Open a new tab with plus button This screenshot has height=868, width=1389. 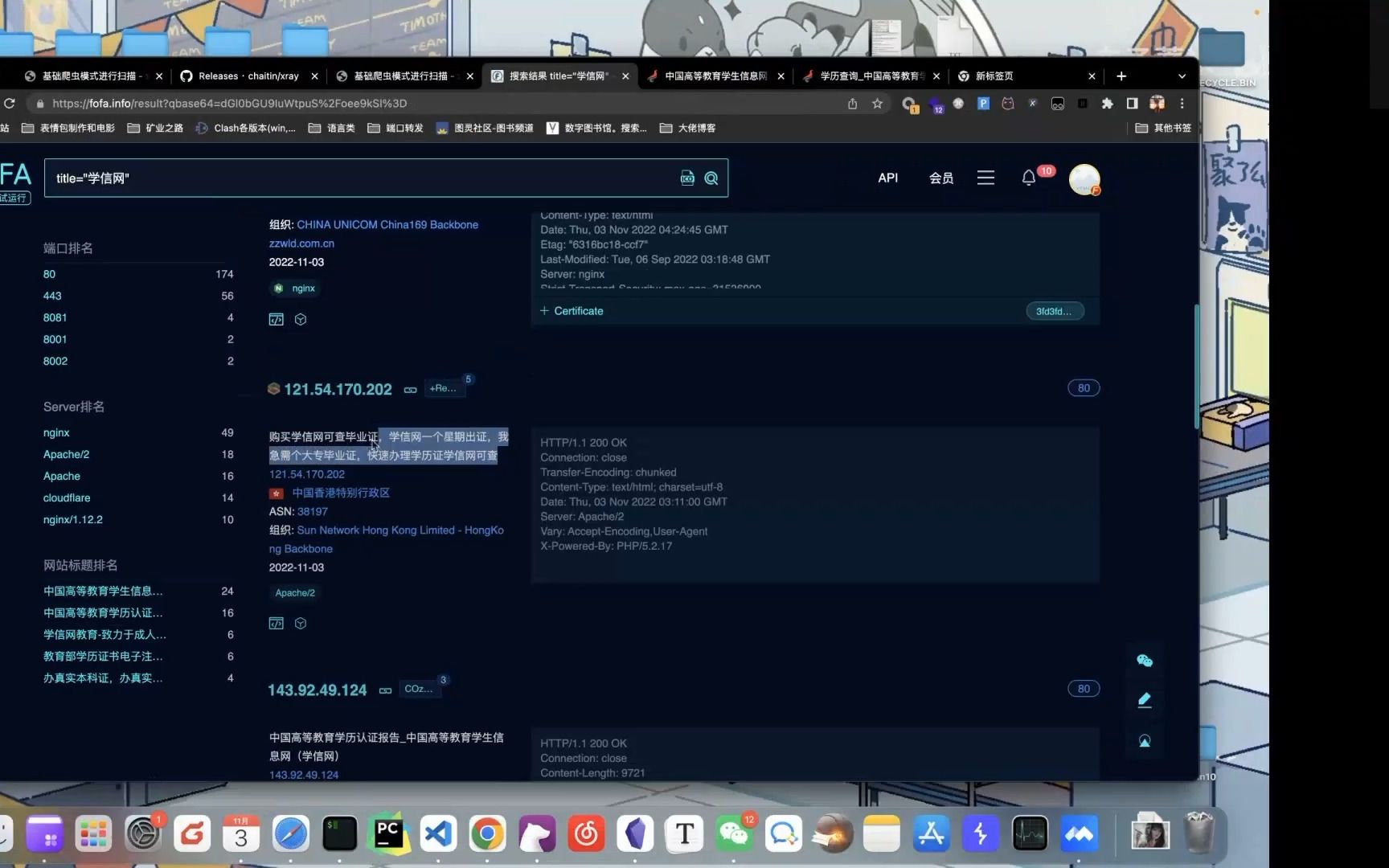pyautogui.click(x=1121, y=76)
